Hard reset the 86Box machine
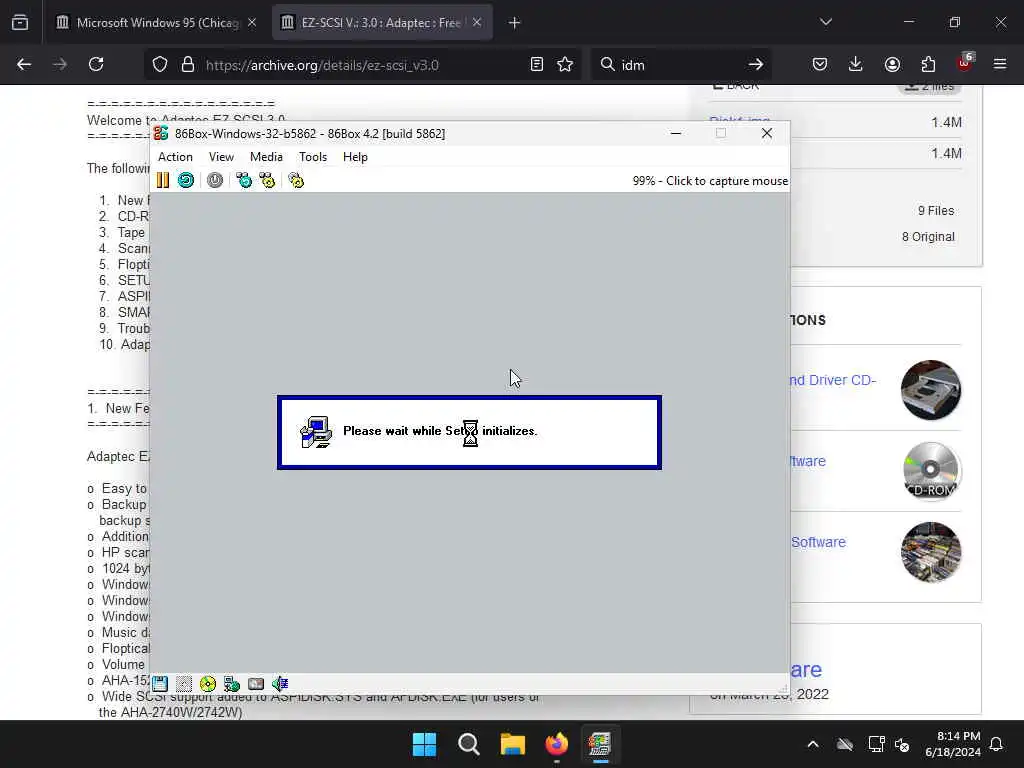The height and width of the screenshot is (768, 1024). 185,180
